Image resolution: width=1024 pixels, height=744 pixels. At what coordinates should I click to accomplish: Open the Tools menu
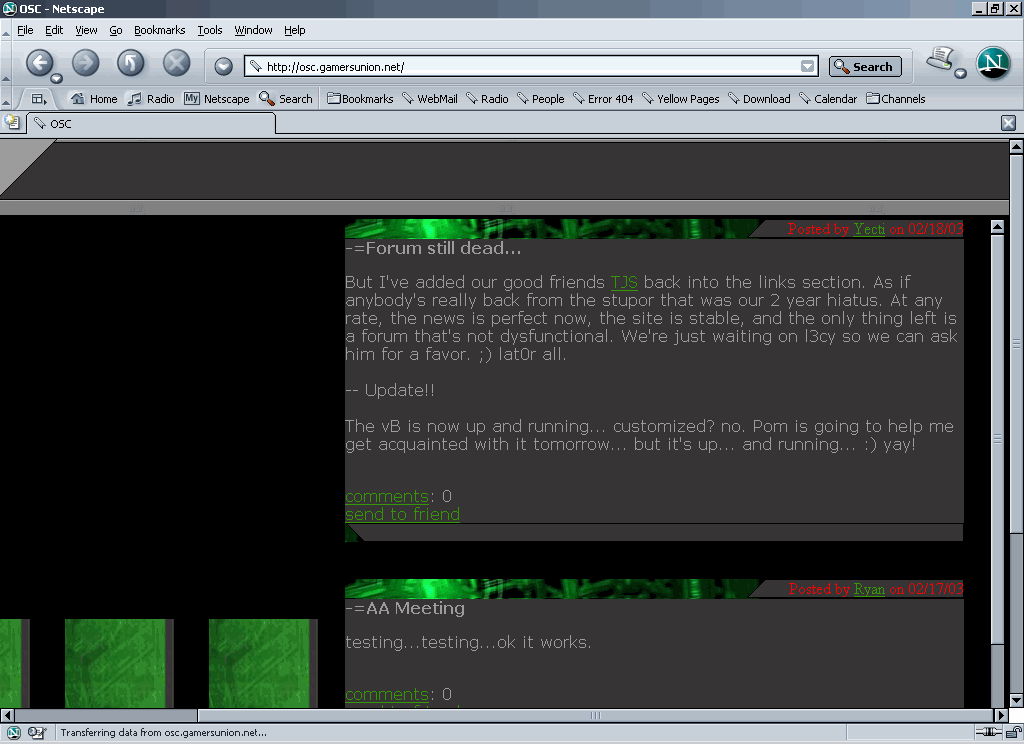coord(210,30)
